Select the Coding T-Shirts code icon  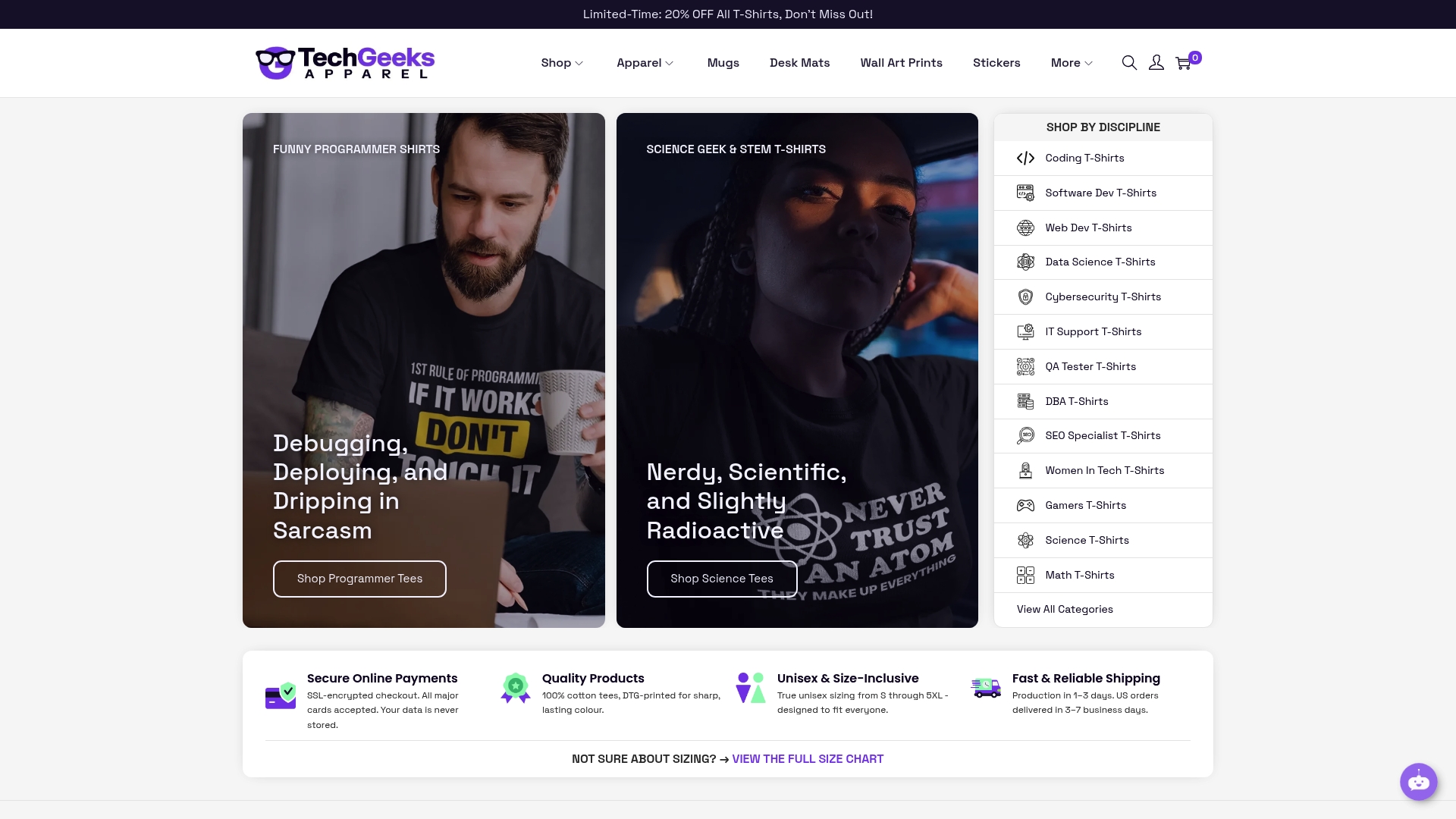pos(1025,158)
